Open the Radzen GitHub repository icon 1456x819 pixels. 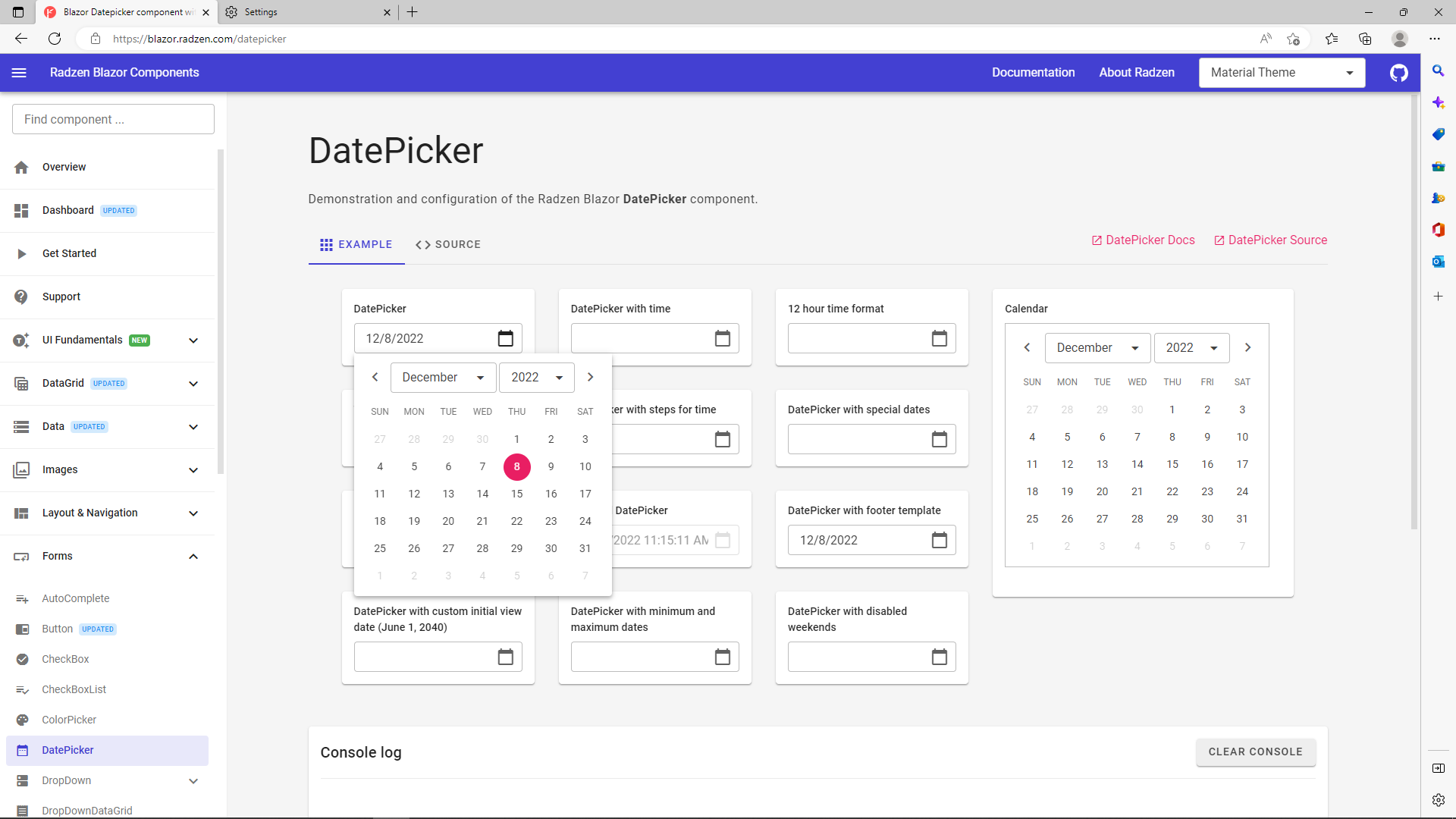point(1398,73)
